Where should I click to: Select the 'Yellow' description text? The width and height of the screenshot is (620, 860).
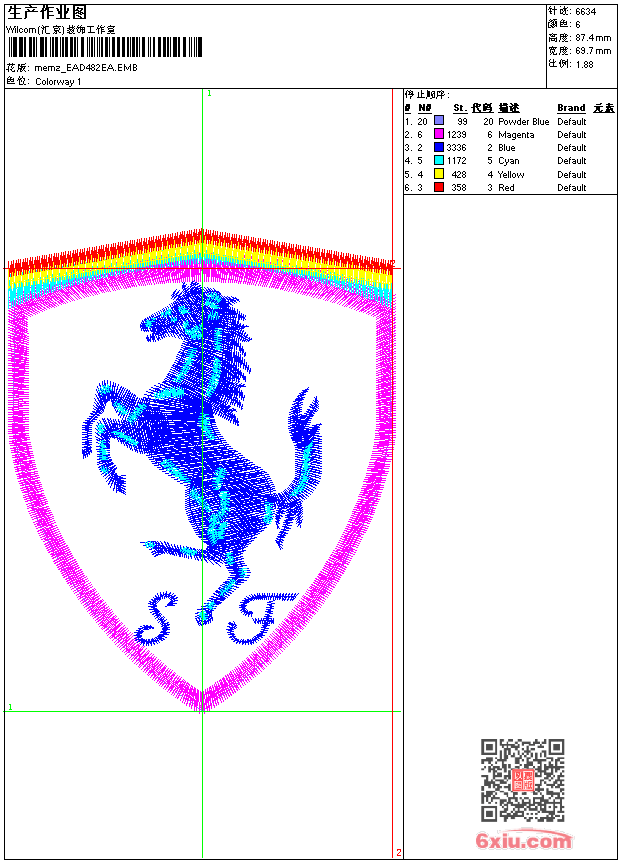click(x=511, y=174)
